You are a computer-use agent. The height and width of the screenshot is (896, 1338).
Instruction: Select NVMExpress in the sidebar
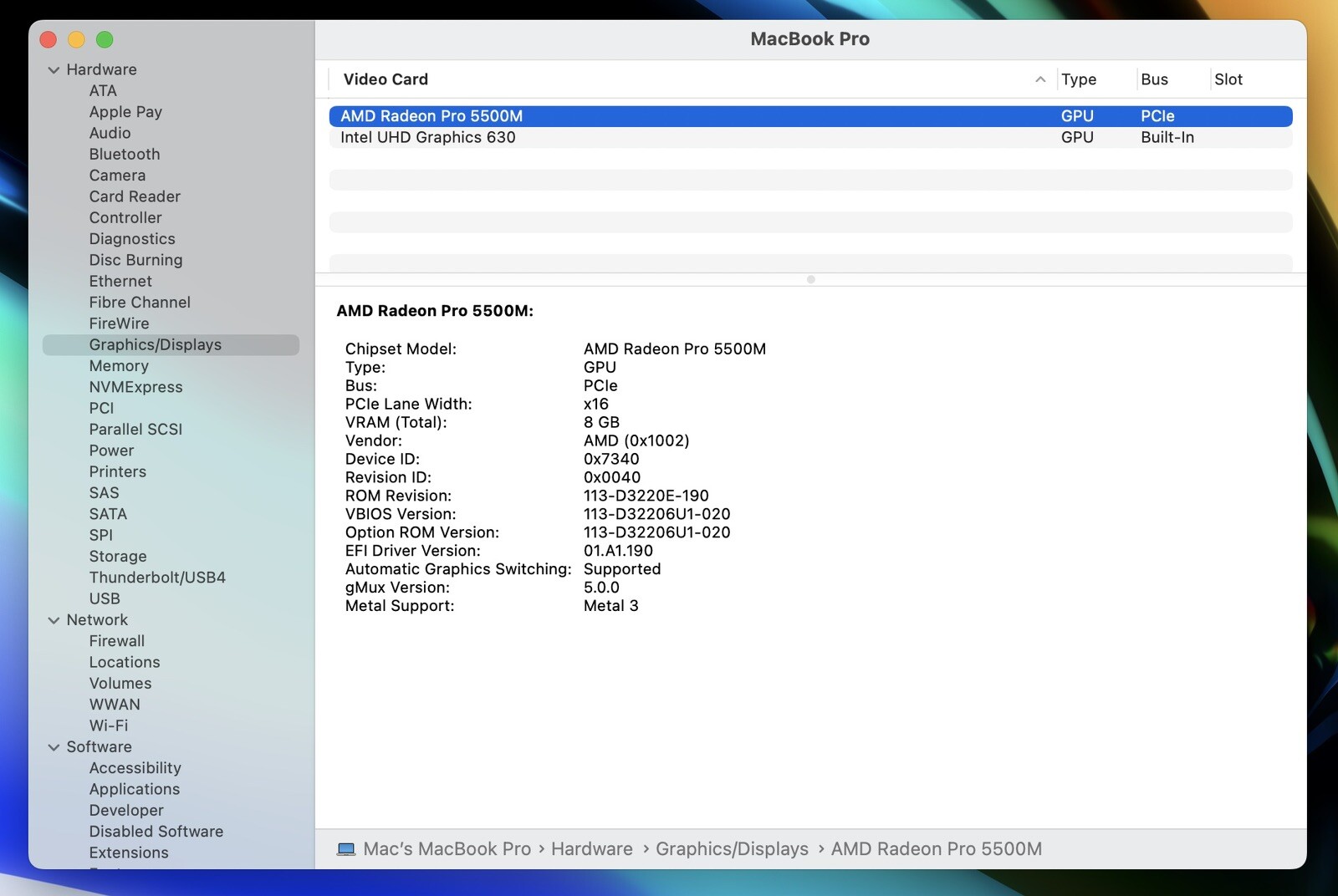[x=135, y=387]
